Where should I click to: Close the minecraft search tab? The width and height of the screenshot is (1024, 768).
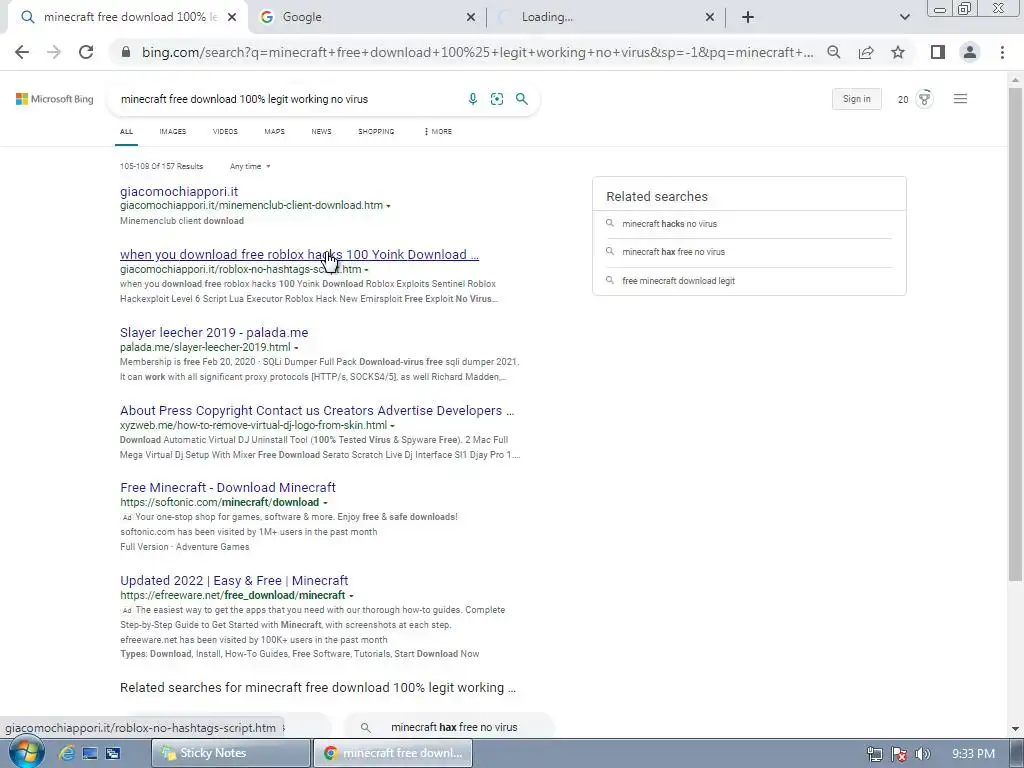(232, 17)
